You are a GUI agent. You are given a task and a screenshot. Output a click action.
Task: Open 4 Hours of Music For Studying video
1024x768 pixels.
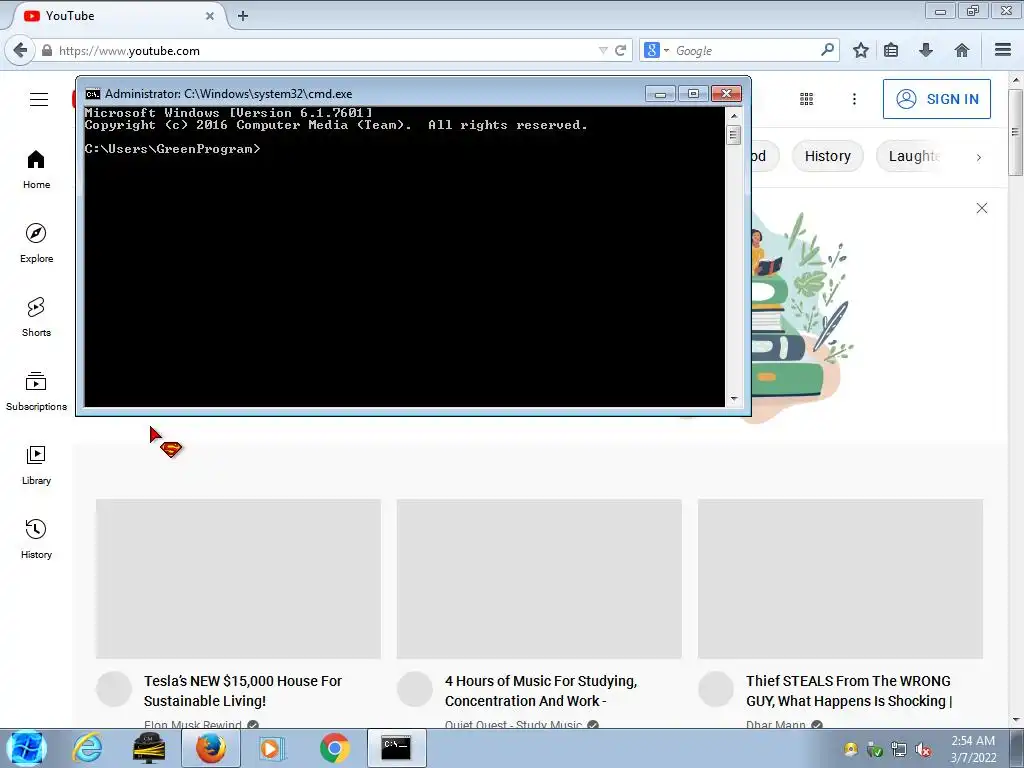click(x=541, y=691)
